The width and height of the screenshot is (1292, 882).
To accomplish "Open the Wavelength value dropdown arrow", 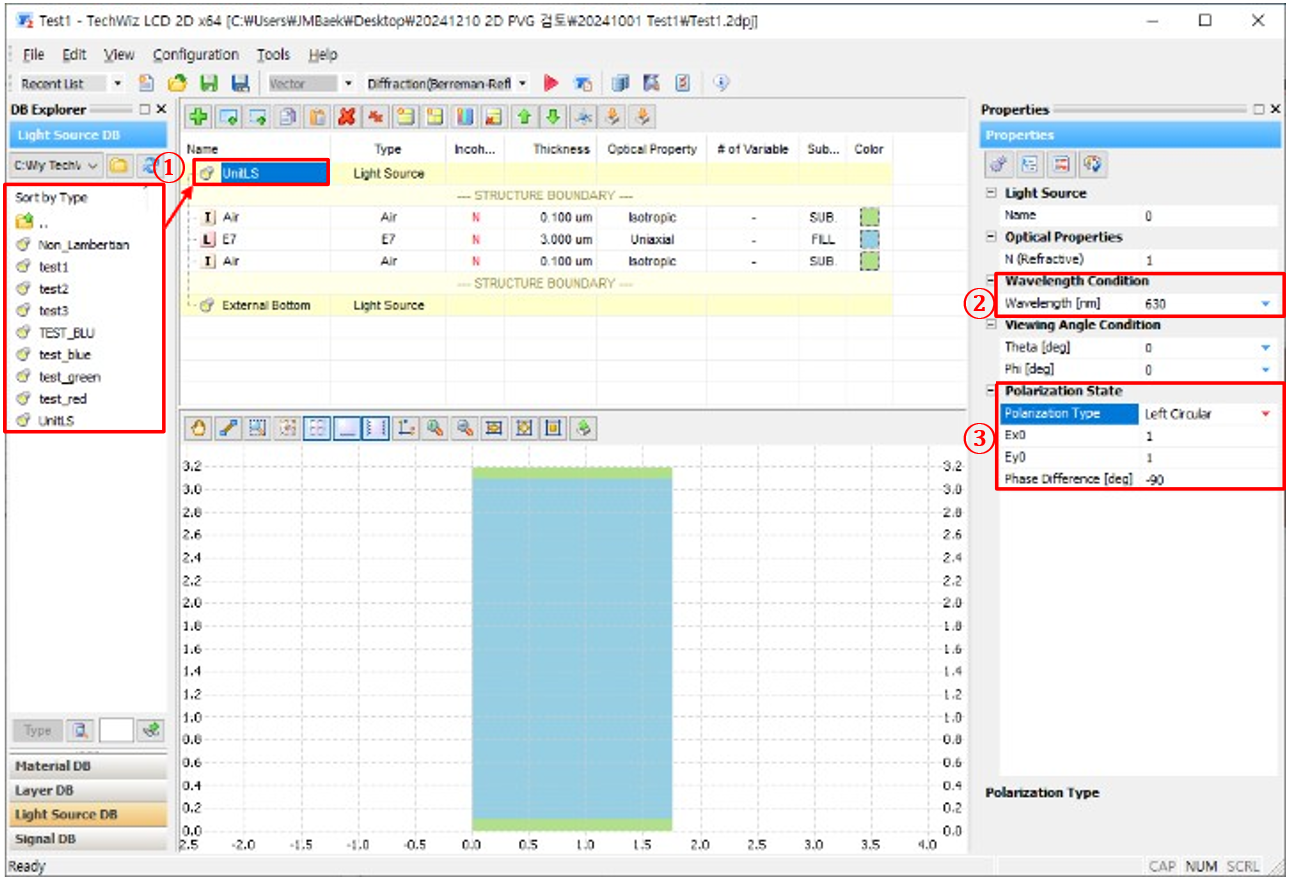I will (1266, 303).
